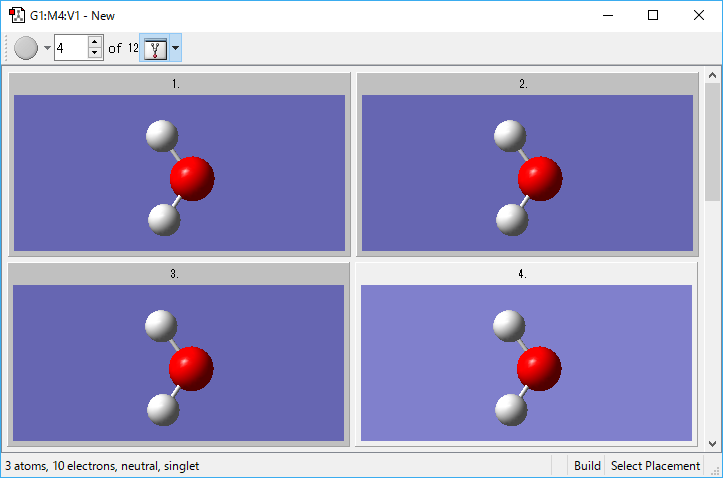This screenshot has width=723, height=478.
Task: Click the red oxygen atom in frame 4
Action: coord(539,368)
